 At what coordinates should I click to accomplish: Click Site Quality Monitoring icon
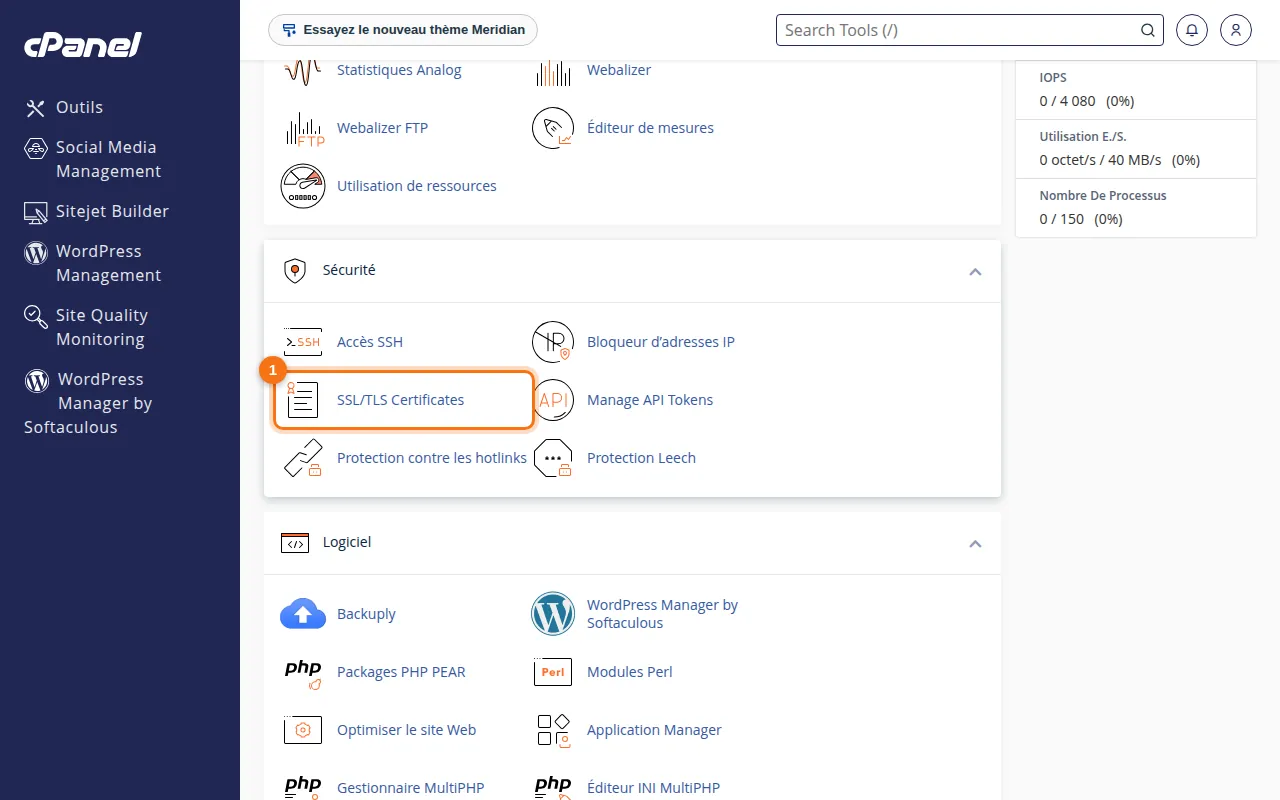pyautogui.click(x=36, y=316)
